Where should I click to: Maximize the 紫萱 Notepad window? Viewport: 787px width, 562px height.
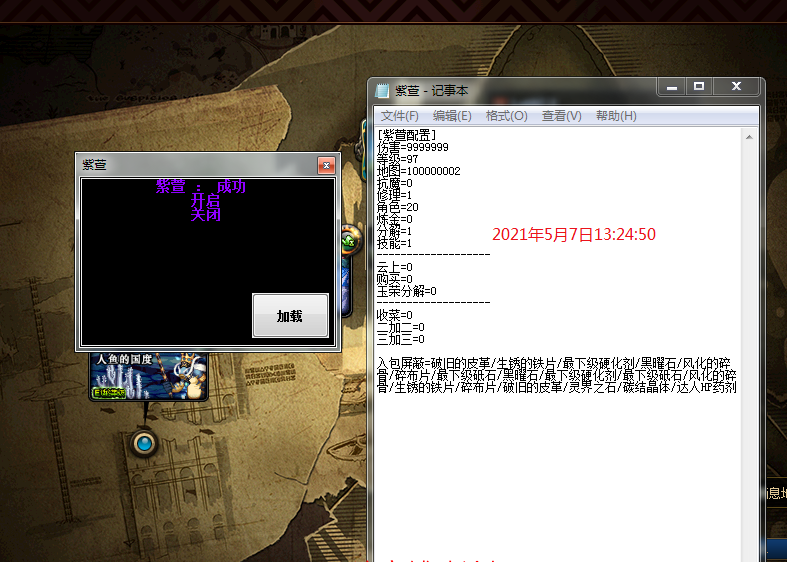pos(699,87)
